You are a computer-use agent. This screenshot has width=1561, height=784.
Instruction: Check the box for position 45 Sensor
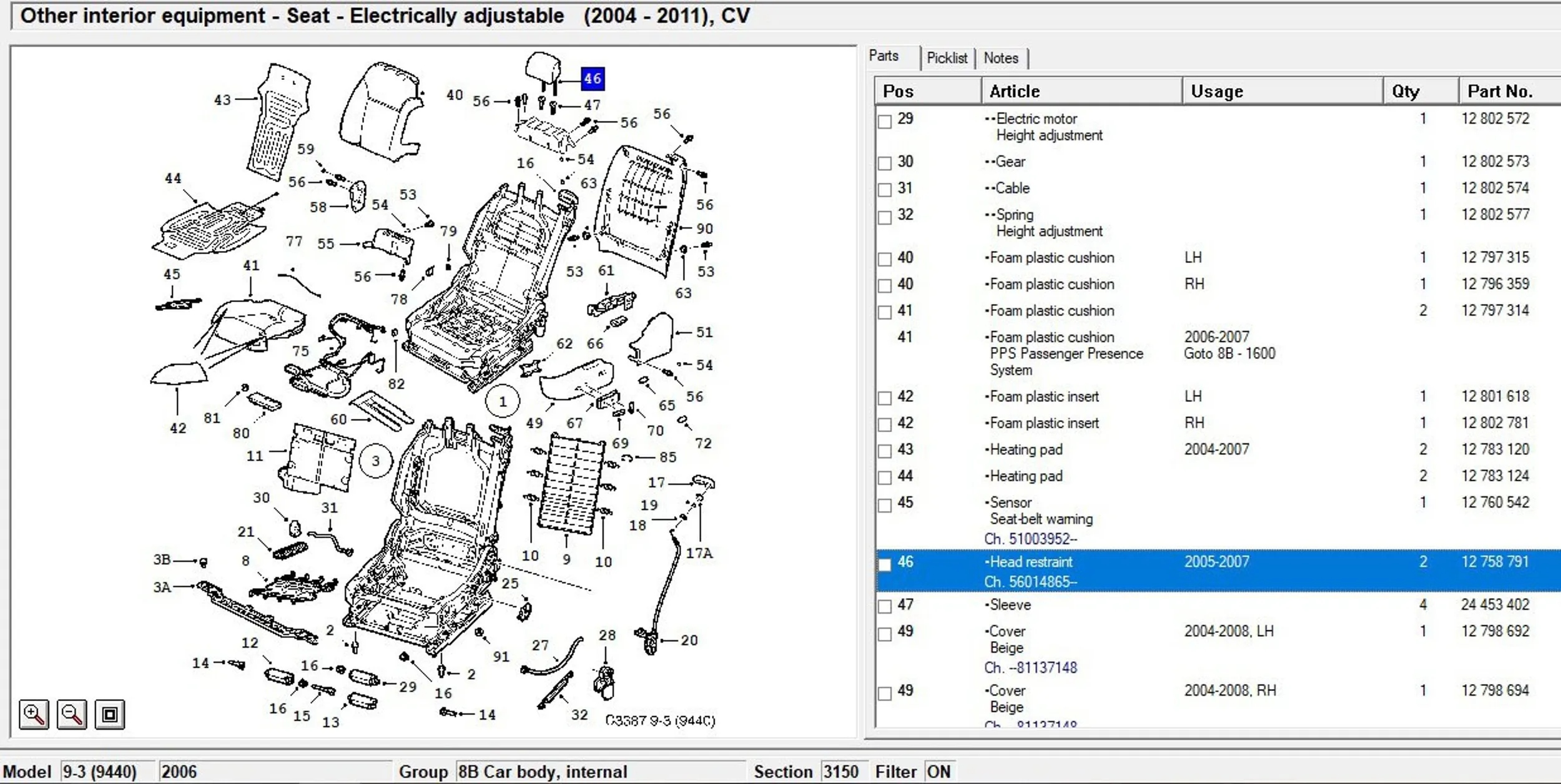pos(885,505)
